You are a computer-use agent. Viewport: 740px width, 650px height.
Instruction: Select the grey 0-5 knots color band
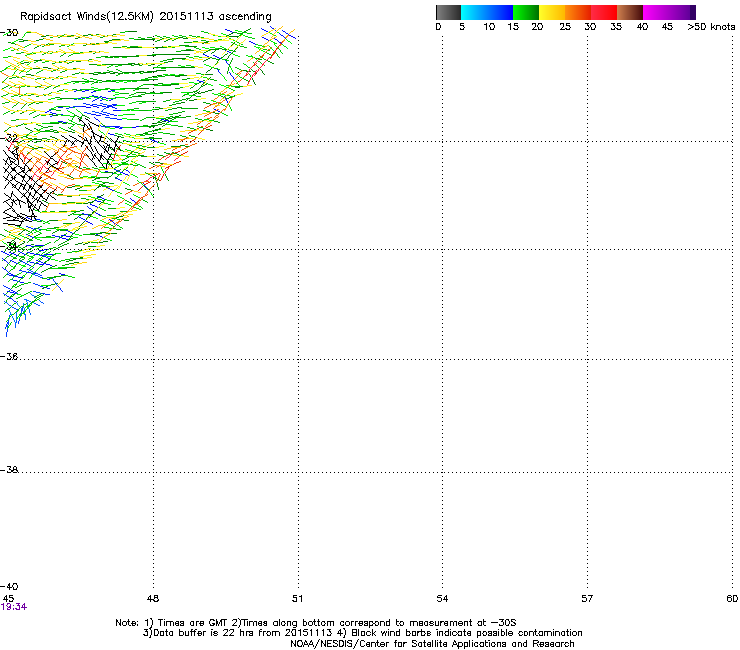[x=448, y=12]
